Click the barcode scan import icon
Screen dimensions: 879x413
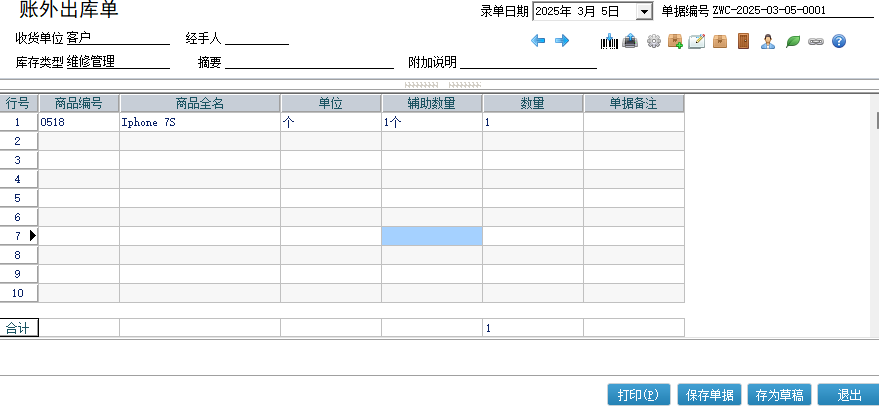(609, 41)
